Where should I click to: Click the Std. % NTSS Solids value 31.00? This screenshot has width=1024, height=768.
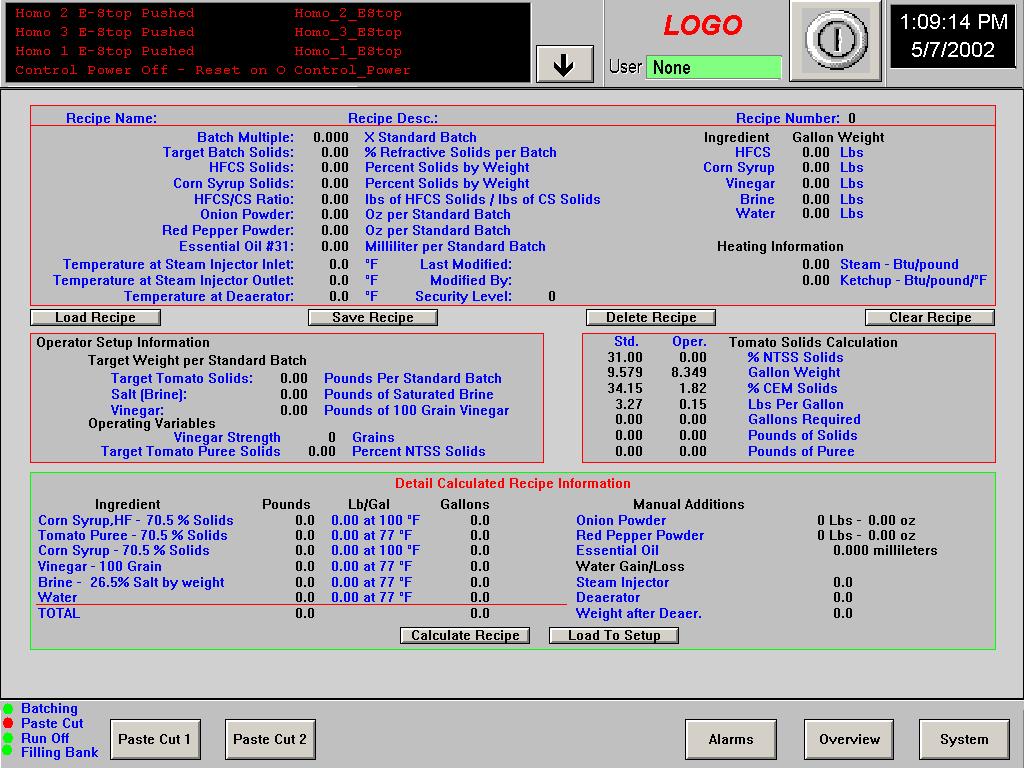click(x=625, y=357)
